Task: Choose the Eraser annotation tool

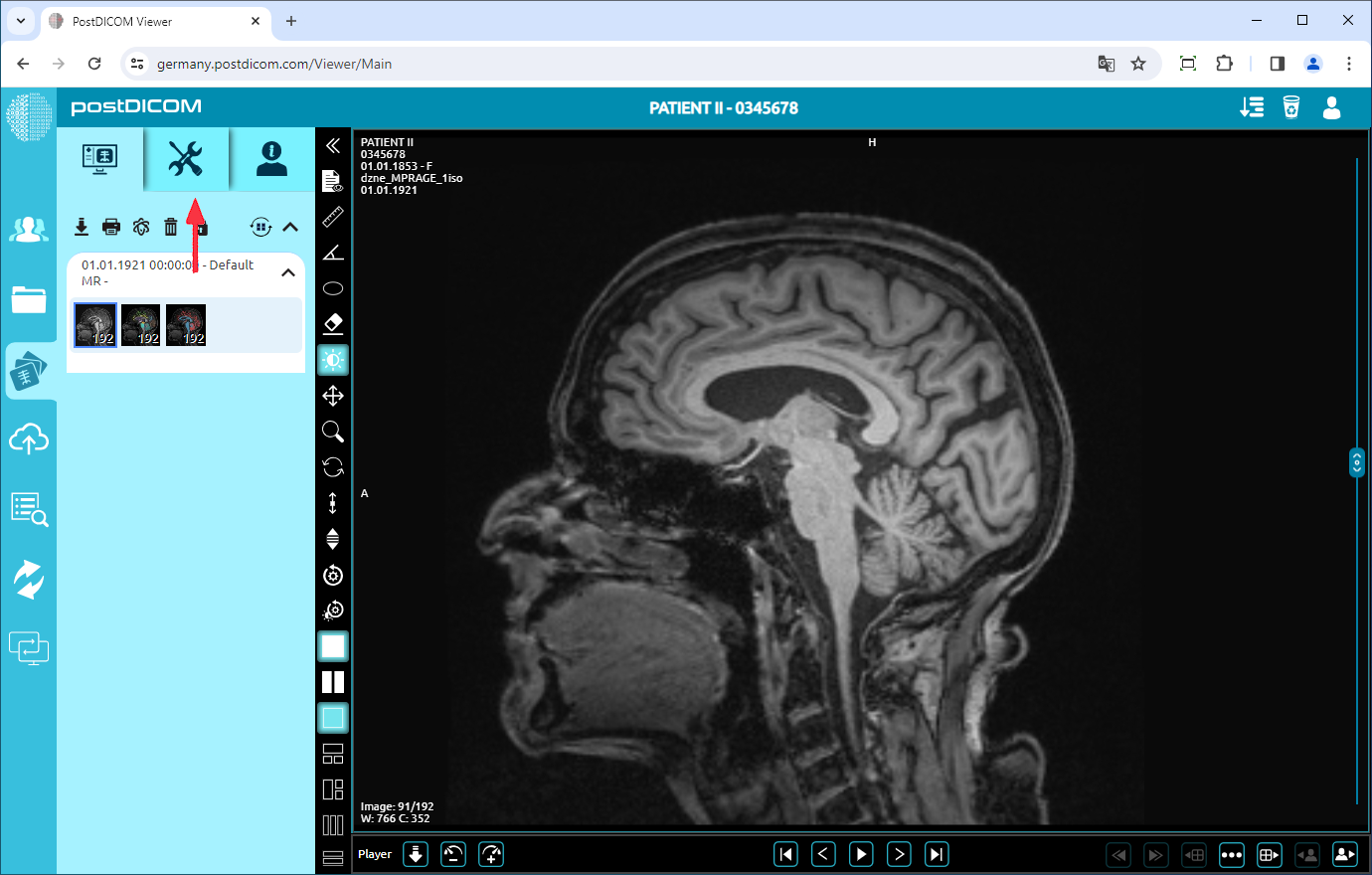Action: [x=333, y=323]
